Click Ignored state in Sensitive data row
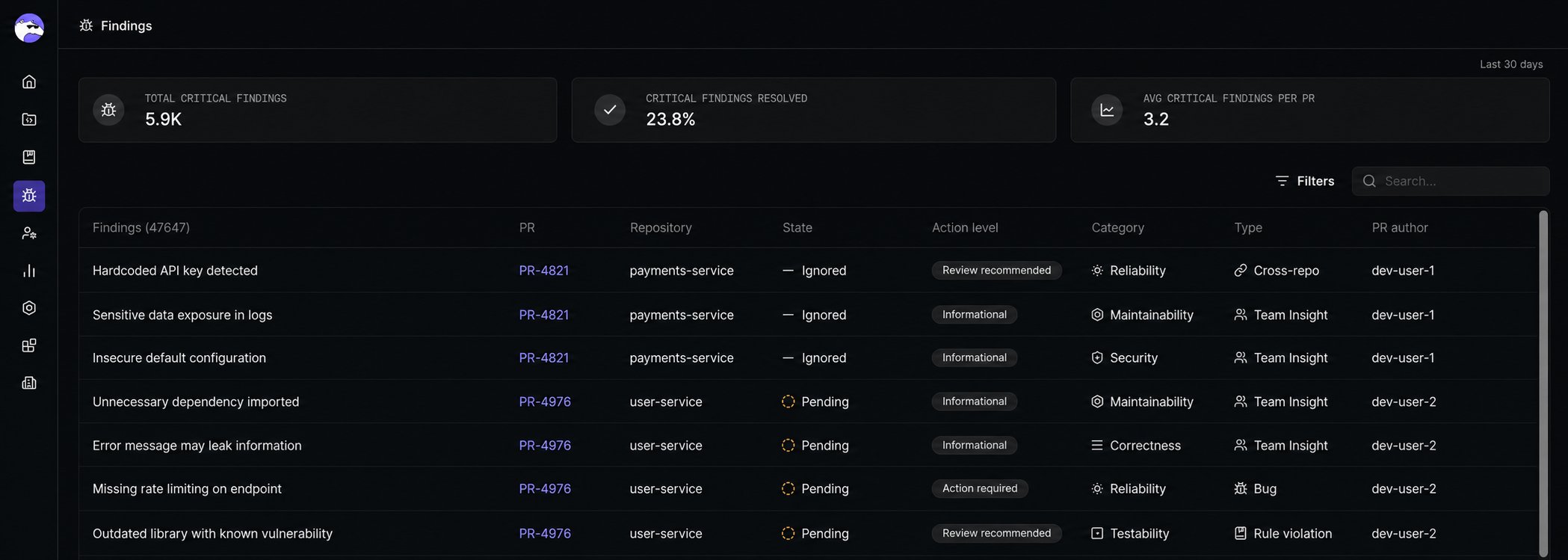 (x=815, y=315)
